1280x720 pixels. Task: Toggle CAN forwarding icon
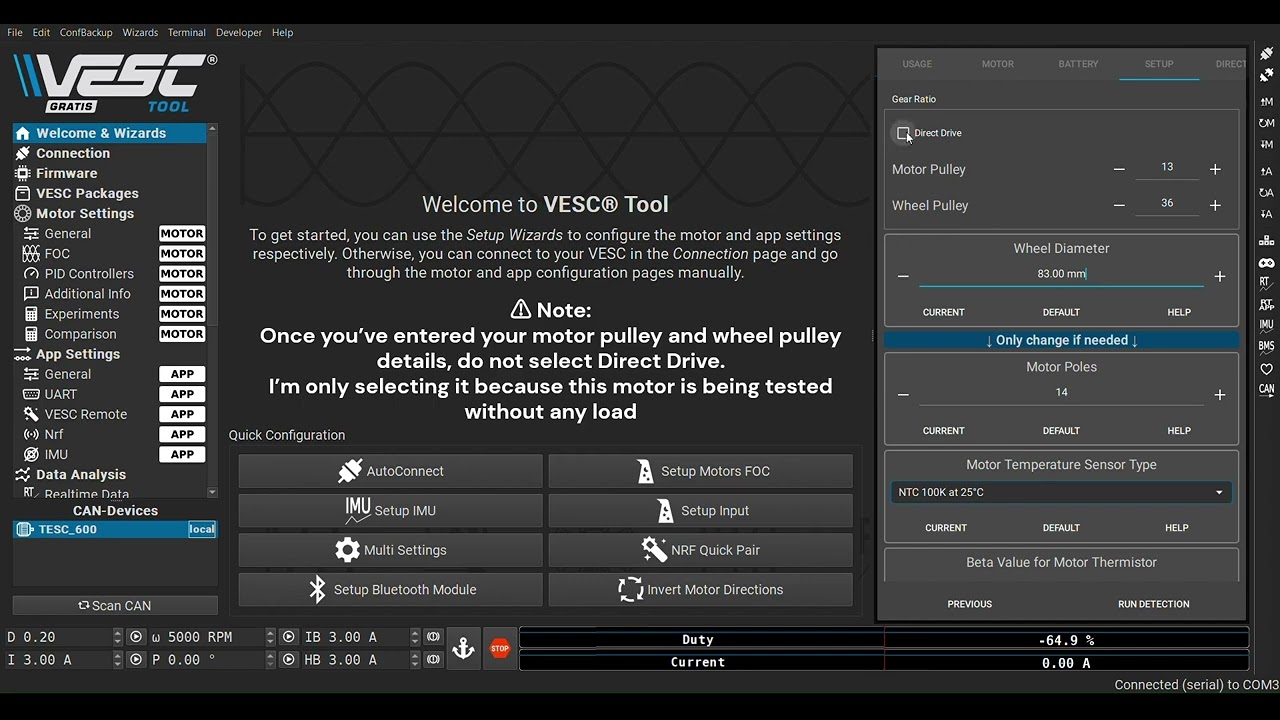pyautogui.click(x=1266, y=389)
